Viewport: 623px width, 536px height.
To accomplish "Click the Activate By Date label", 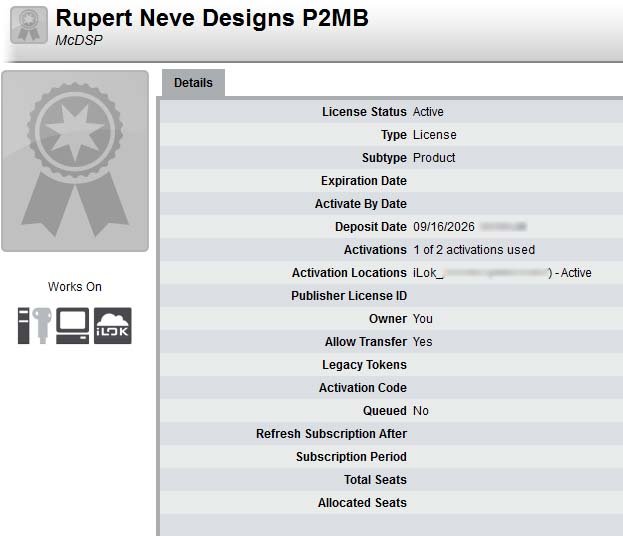I will 361,204.
